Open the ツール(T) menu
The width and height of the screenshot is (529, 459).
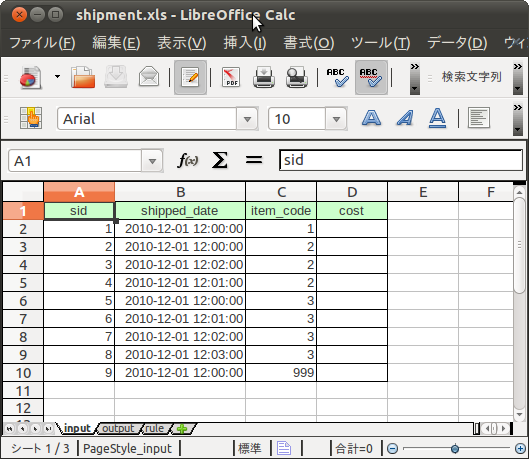(x=381, y=43)
